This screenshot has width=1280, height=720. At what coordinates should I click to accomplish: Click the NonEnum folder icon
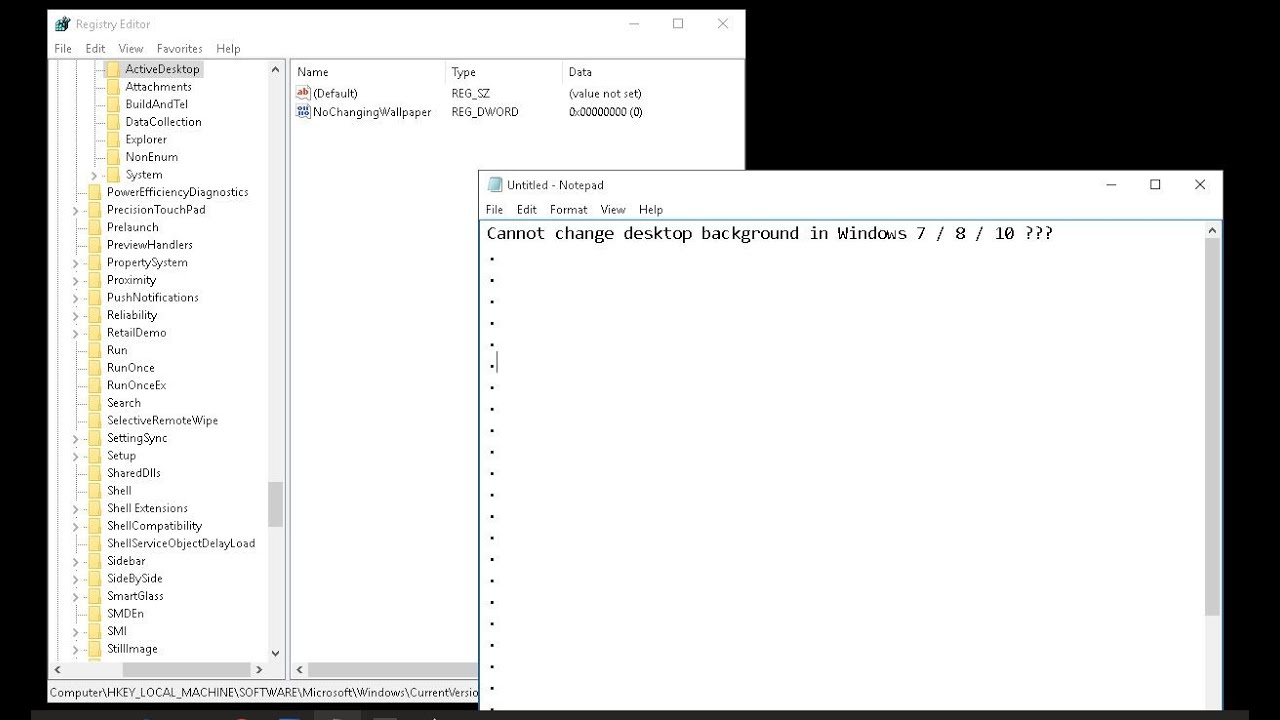coord(113,157)
